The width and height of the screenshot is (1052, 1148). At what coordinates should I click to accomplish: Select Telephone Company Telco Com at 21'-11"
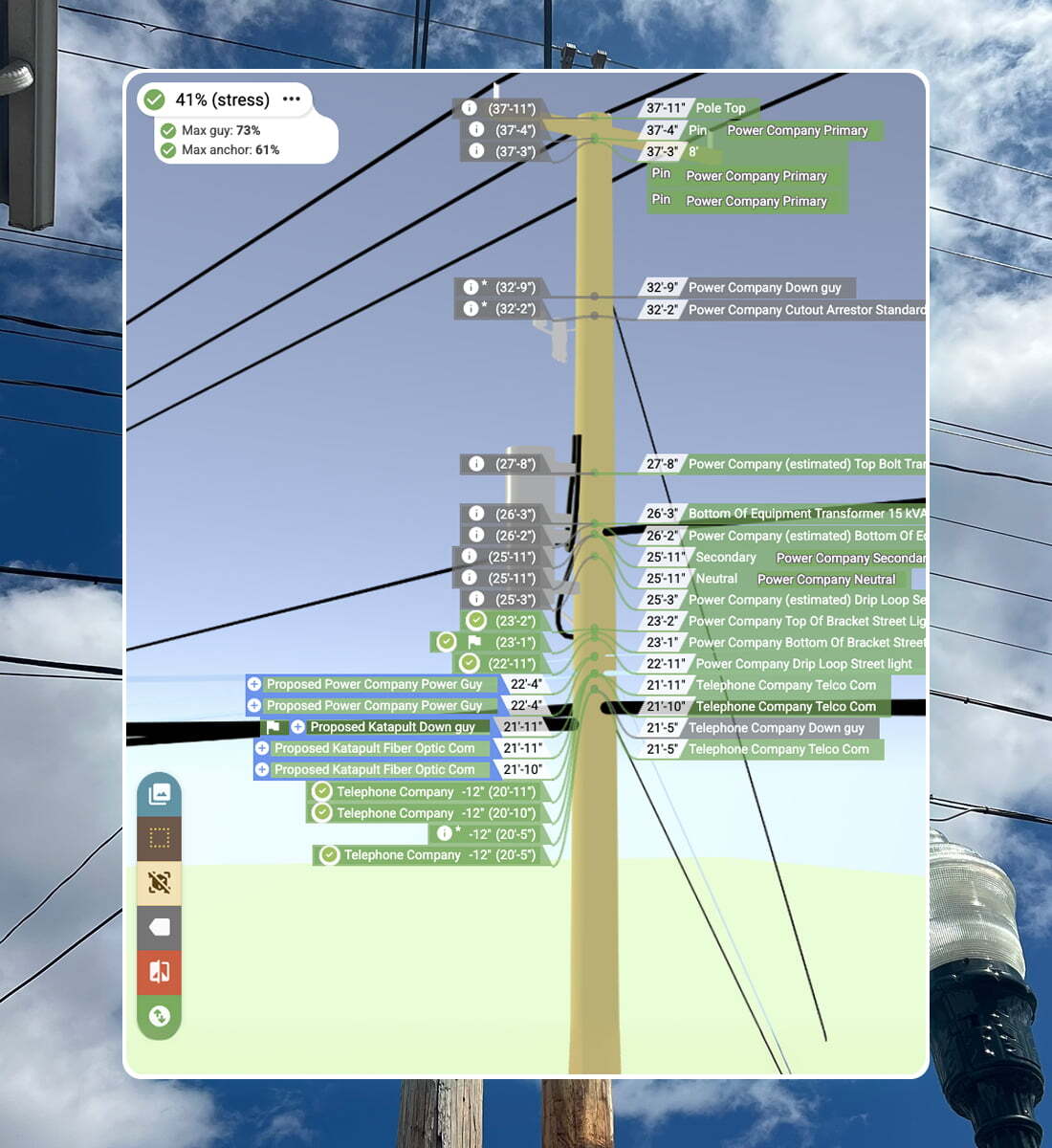(x=785, y=685)
